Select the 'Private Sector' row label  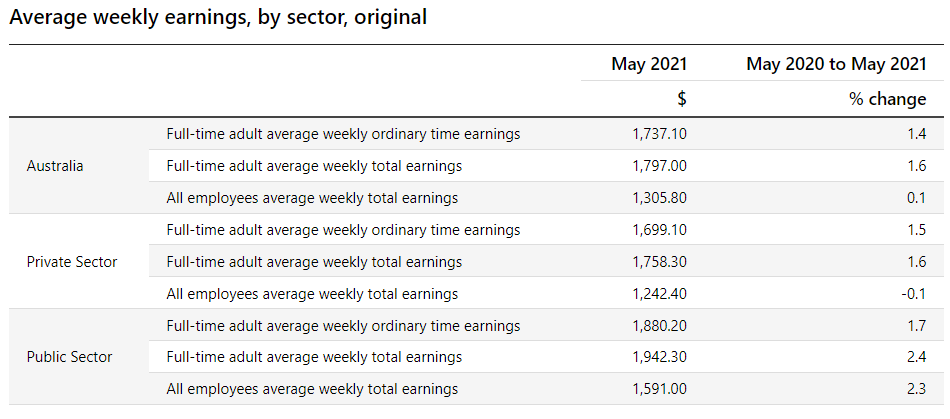tap(72, 262)
